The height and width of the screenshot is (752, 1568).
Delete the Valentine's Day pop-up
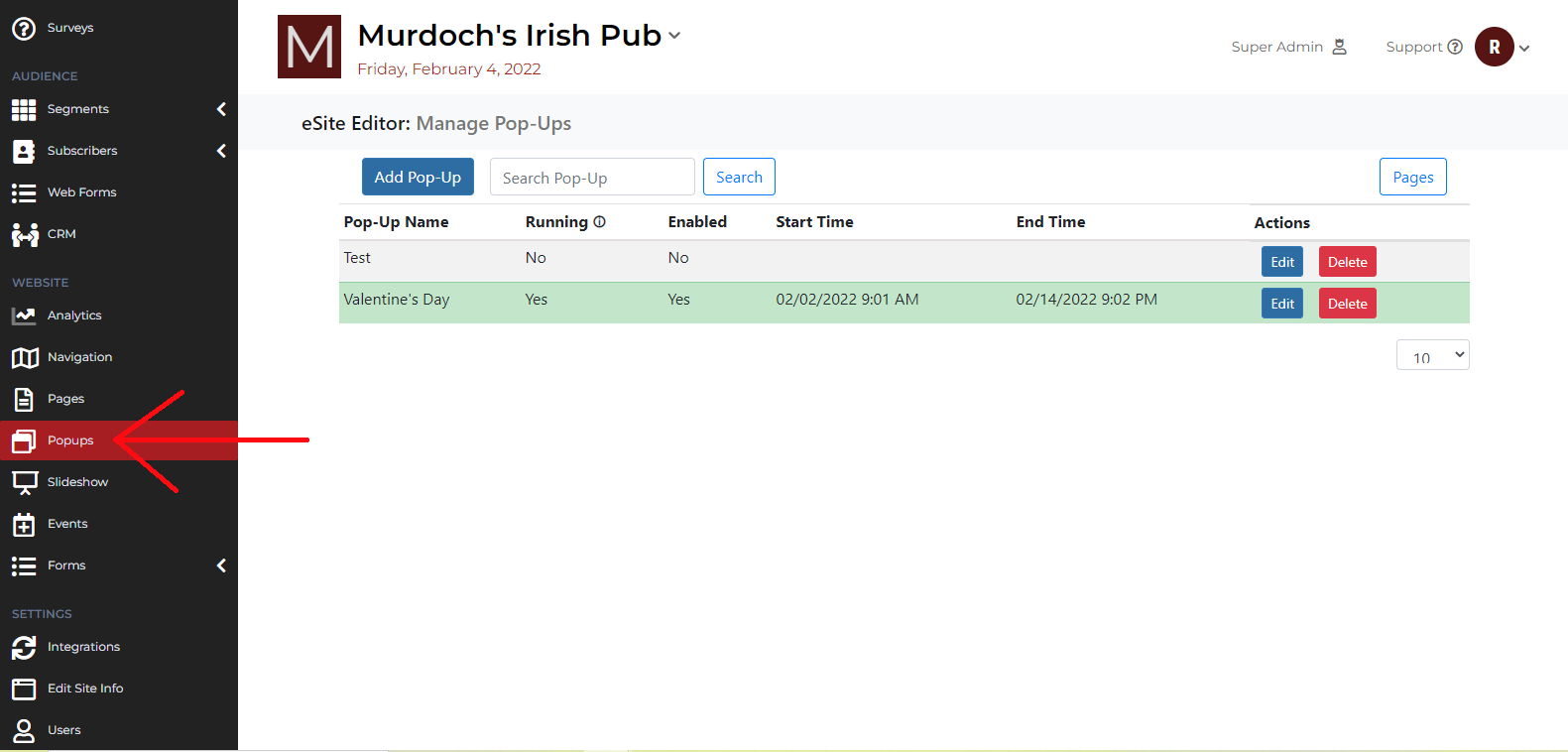pos(1347,304)
